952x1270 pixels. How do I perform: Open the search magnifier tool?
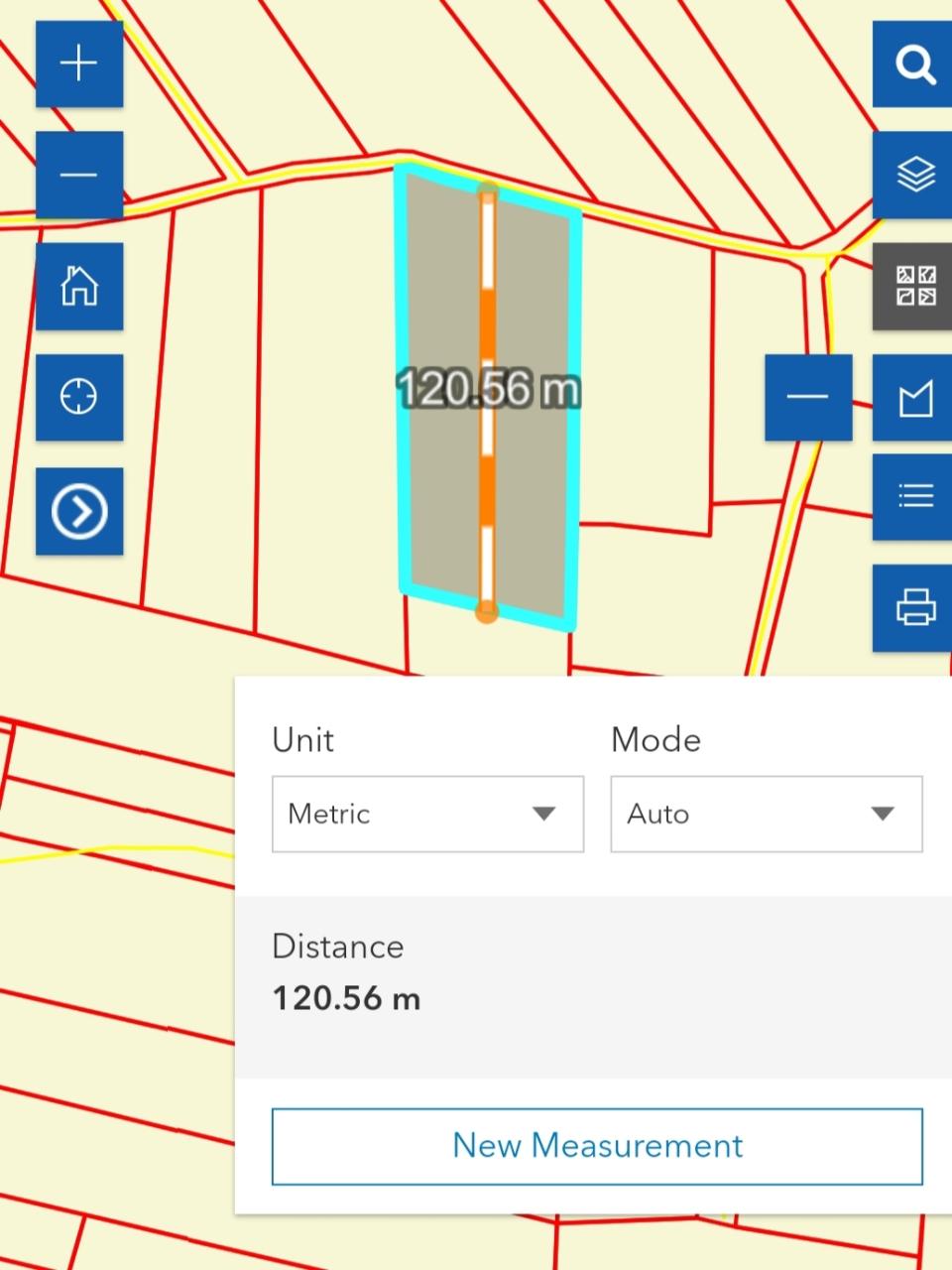coord(914,63)
